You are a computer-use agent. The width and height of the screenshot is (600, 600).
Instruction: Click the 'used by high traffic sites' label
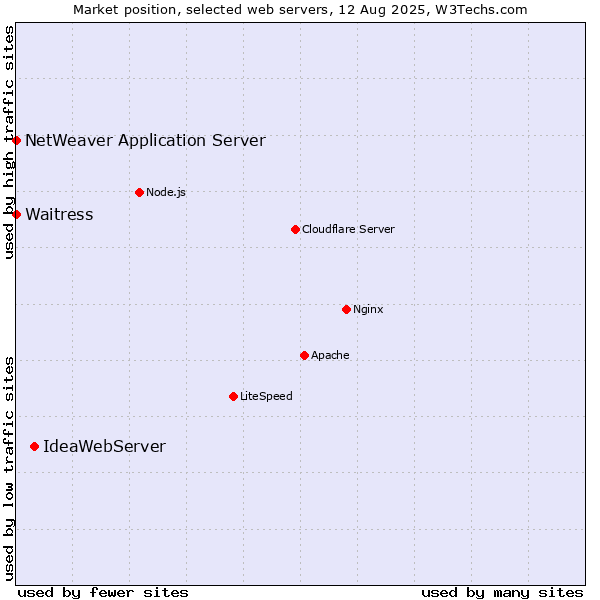9,142
